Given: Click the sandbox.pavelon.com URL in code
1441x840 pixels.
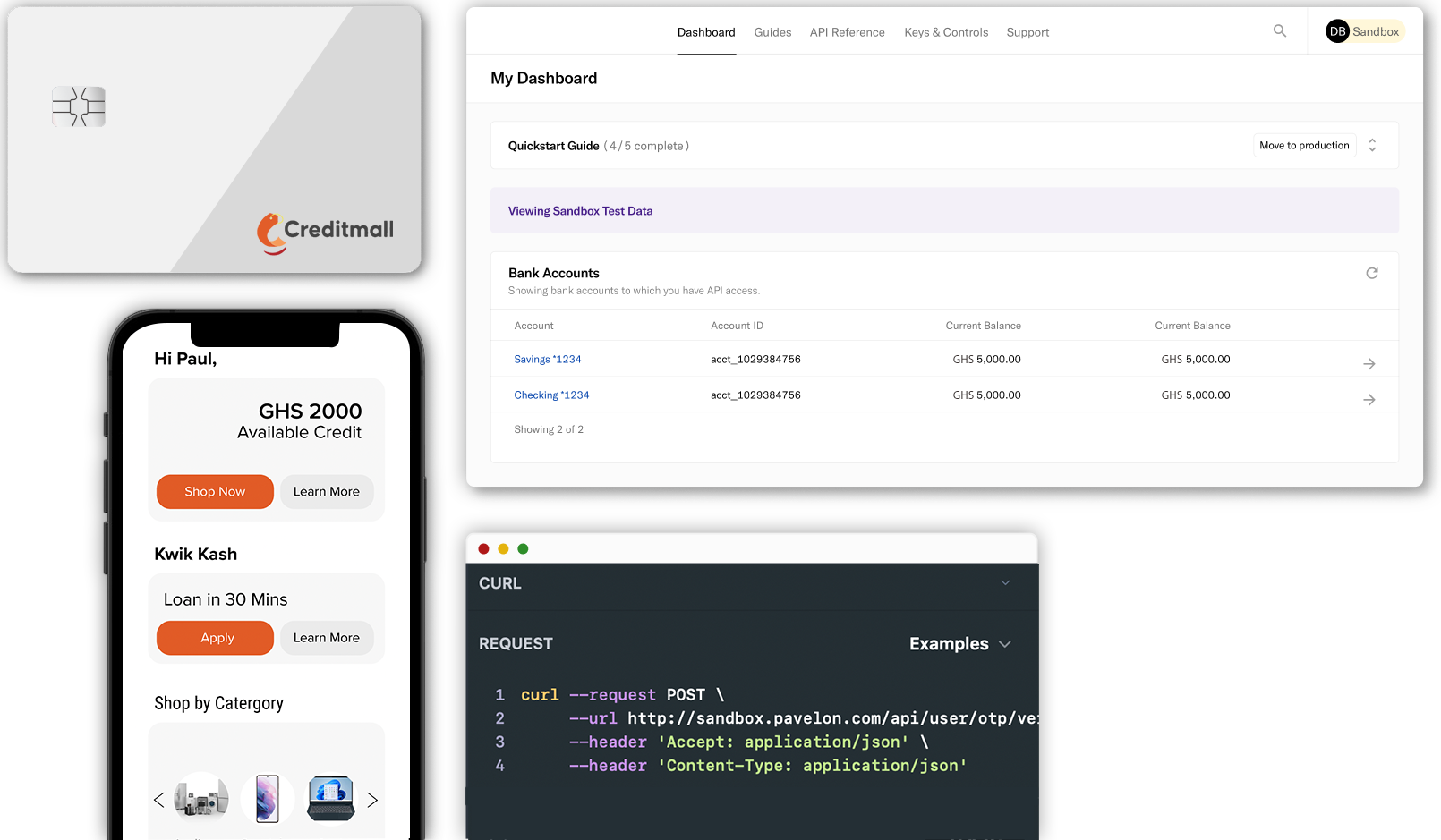Looking at the screenshot, I should point(832,718).
